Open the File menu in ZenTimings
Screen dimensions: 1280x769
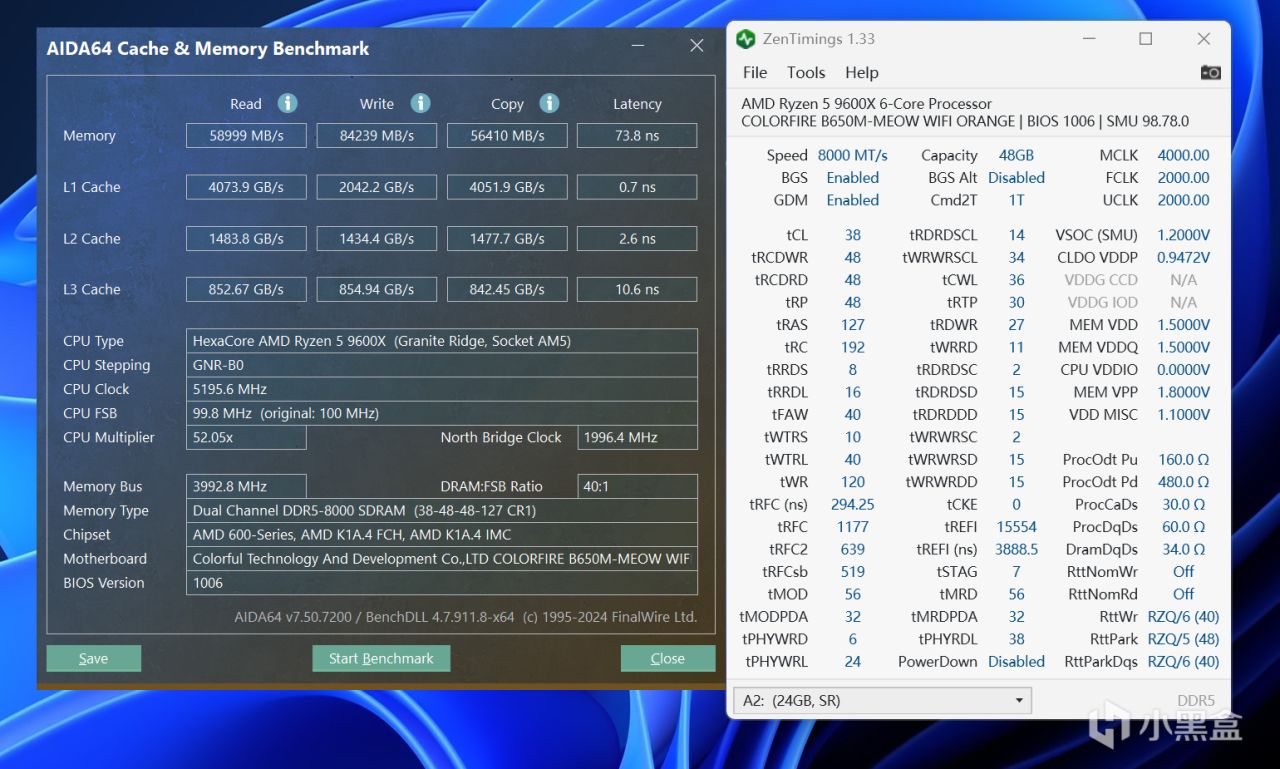(x=755, y=72)
